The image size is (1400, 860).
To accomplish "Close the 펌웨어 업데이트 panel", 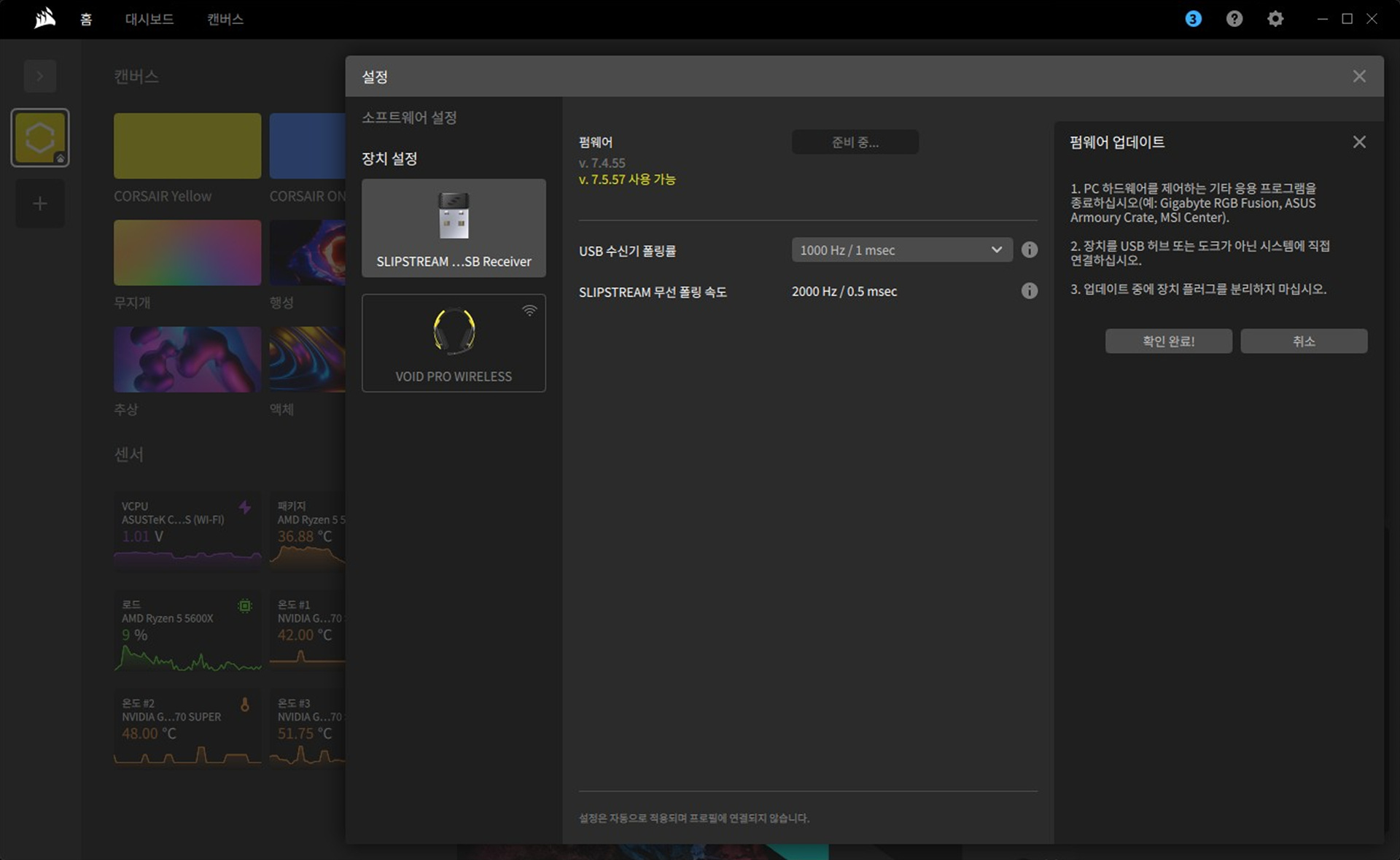I will click(1359, 142).
